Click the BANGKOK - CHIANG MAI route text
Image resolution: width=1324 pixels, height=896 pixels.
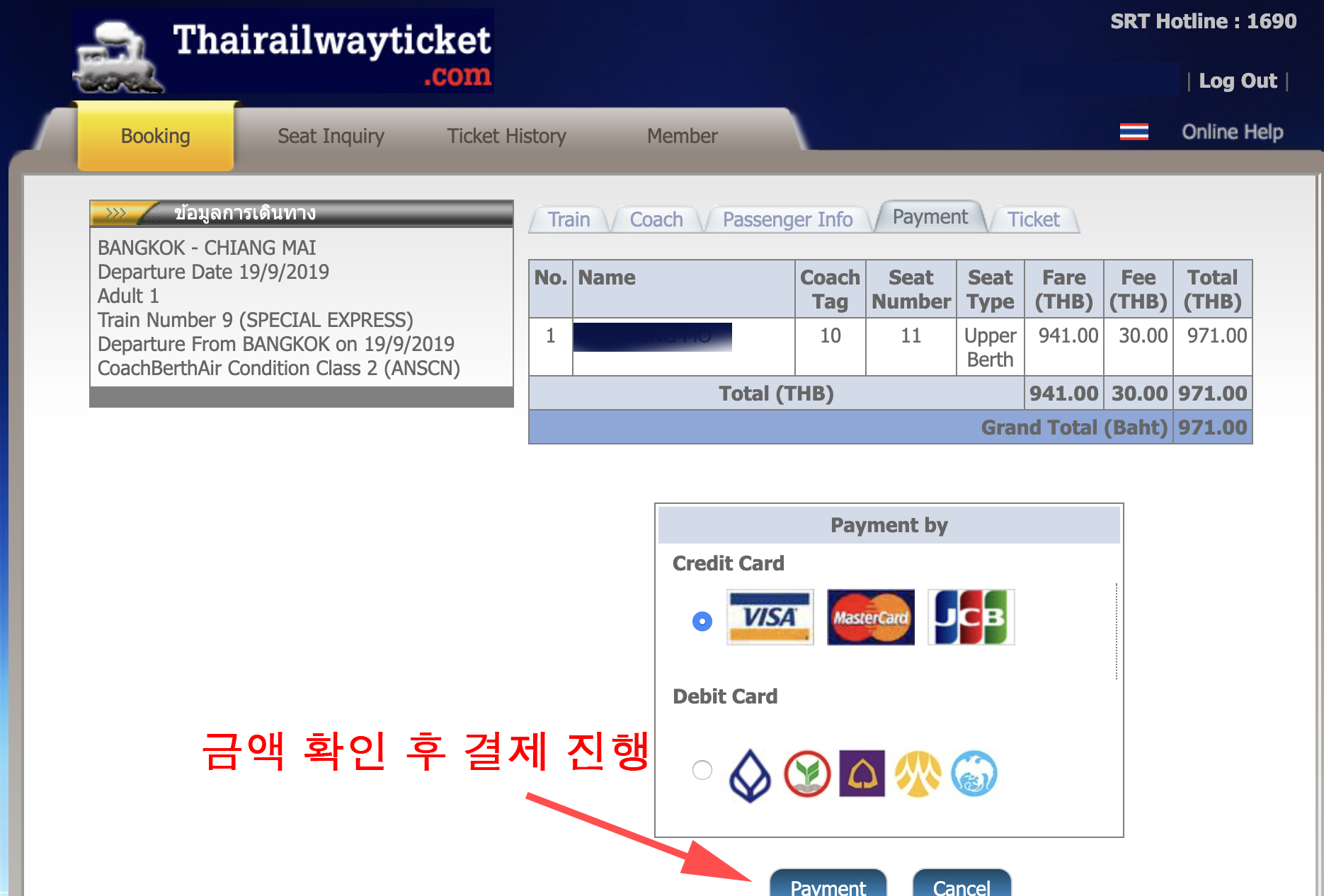pos(207,248)
